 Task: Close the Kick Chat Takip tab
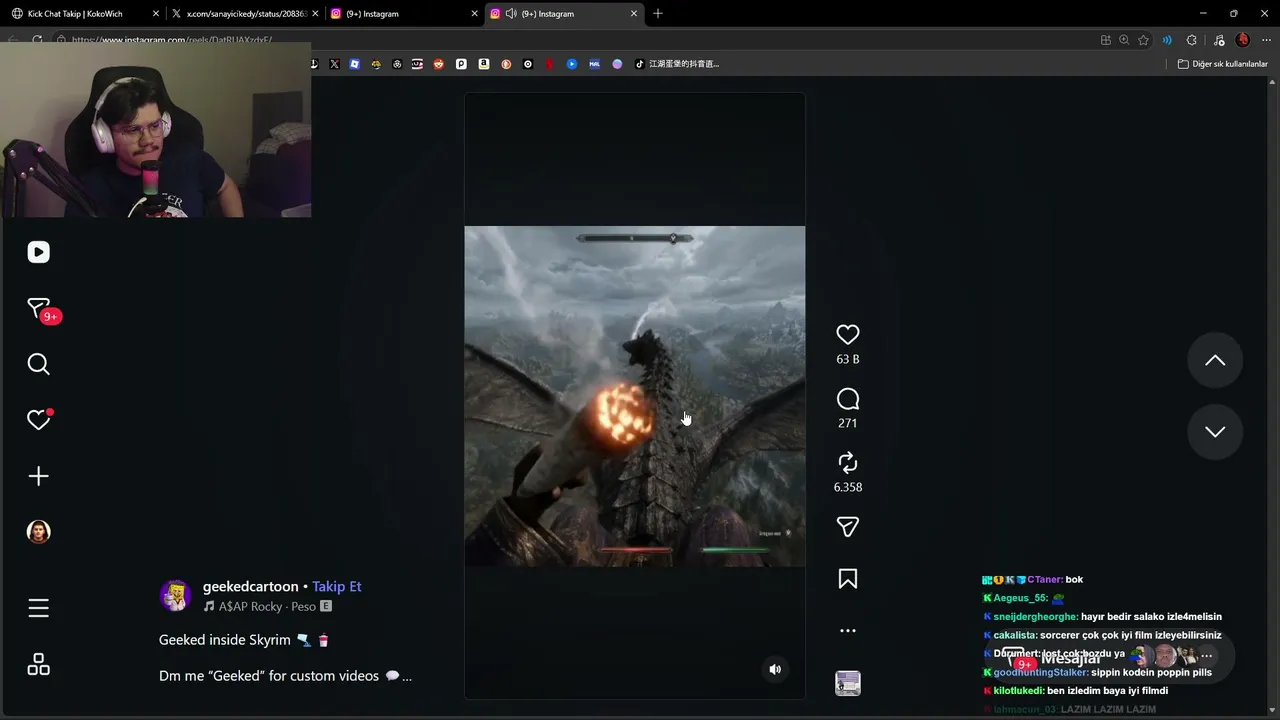pyautogui.click(x=156, y=14)
